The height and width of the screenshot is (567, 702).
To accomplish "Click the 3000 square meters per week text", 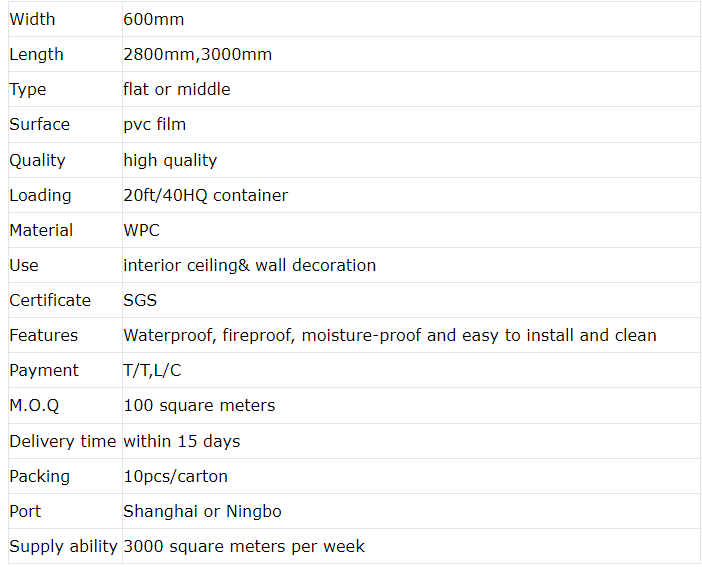I will 244,546.
